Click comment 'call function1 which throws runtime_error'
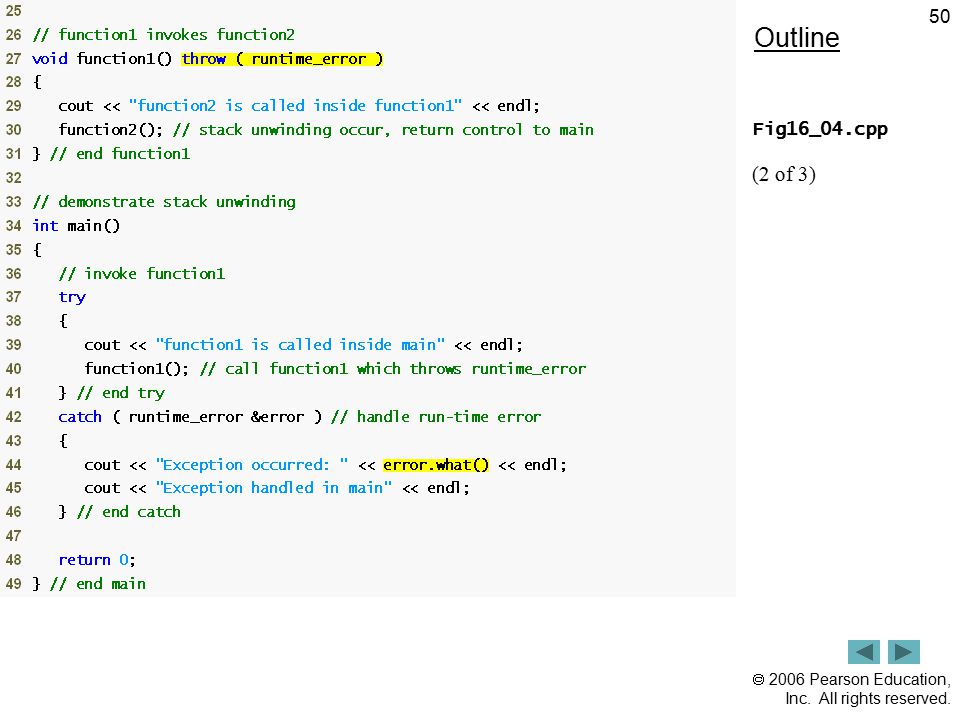Viewport: 960px width, 720px height. [393, 369]
